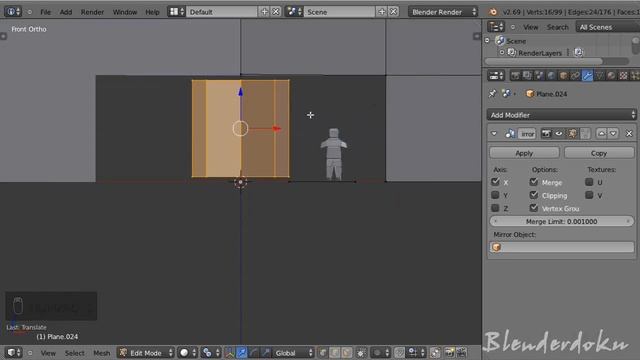This screenshot has height=360, width=640.
Task: Collapse the Mirror modifier panel
Action: [x=494, y=133]
